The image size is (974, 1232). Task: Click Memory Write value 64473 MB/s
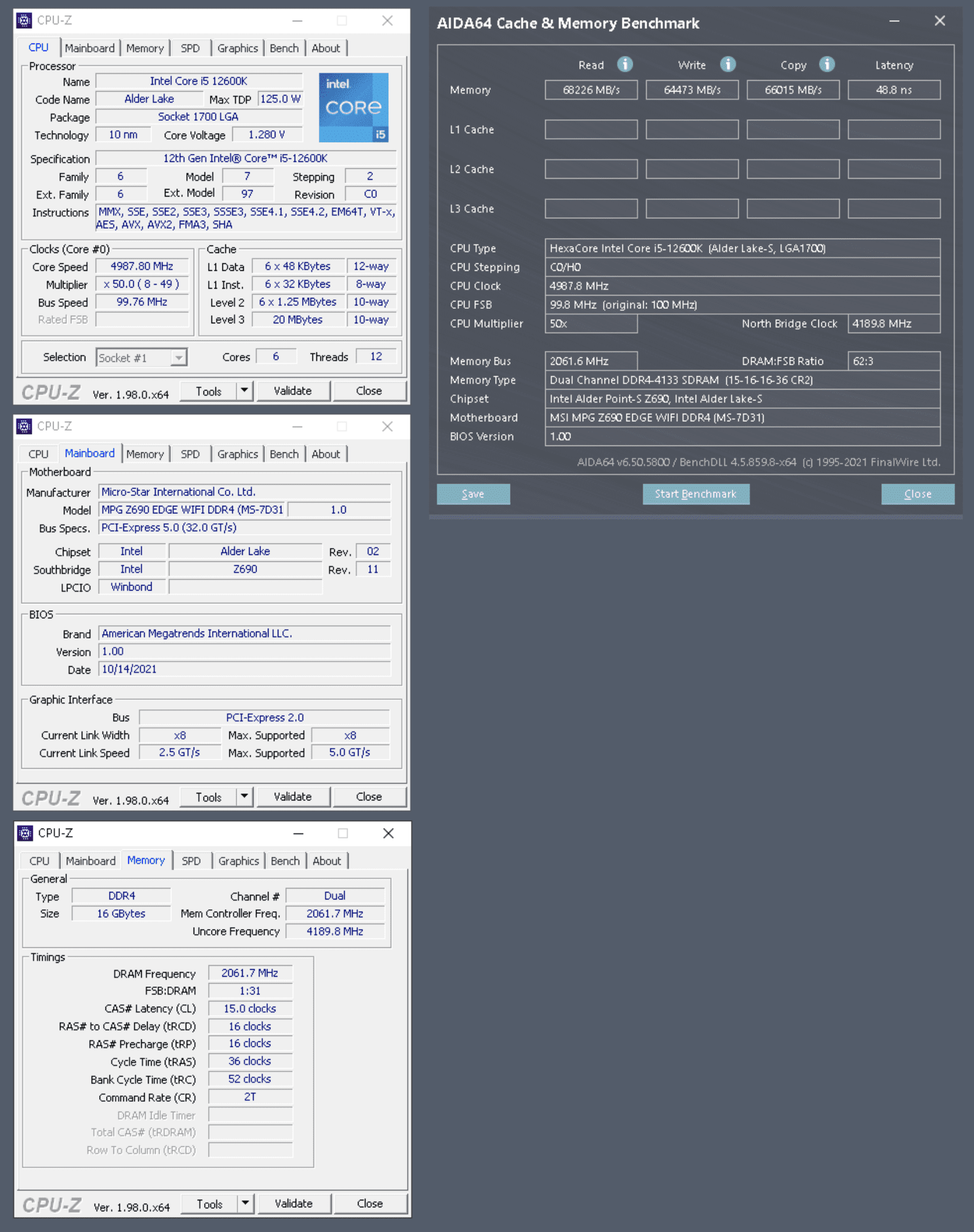tap(692, 90)
